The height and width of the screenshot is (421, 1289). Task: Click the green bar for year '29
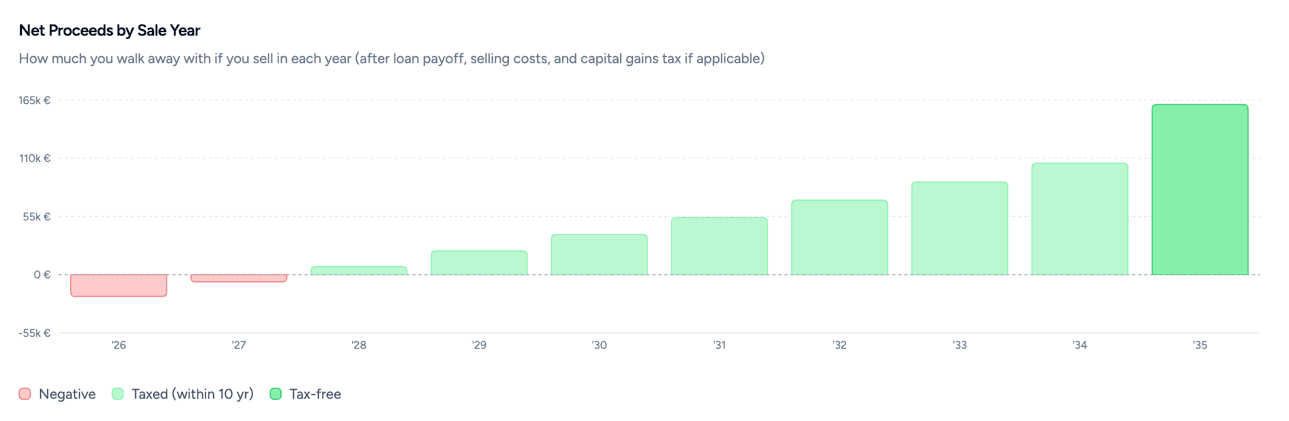[x=479, y=262]
